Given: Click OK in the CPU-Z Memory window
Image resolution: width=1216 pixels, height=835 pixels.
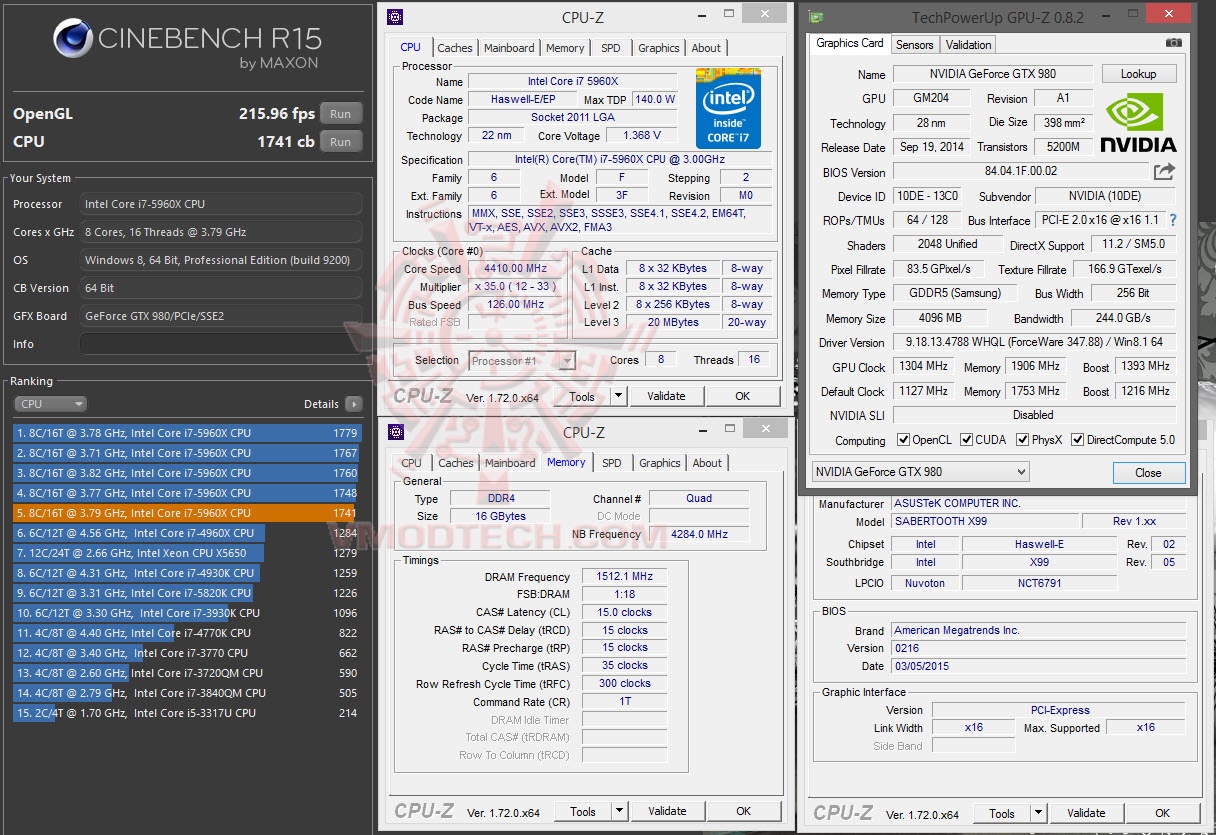Looking at the screenshot, I should 743,811.
